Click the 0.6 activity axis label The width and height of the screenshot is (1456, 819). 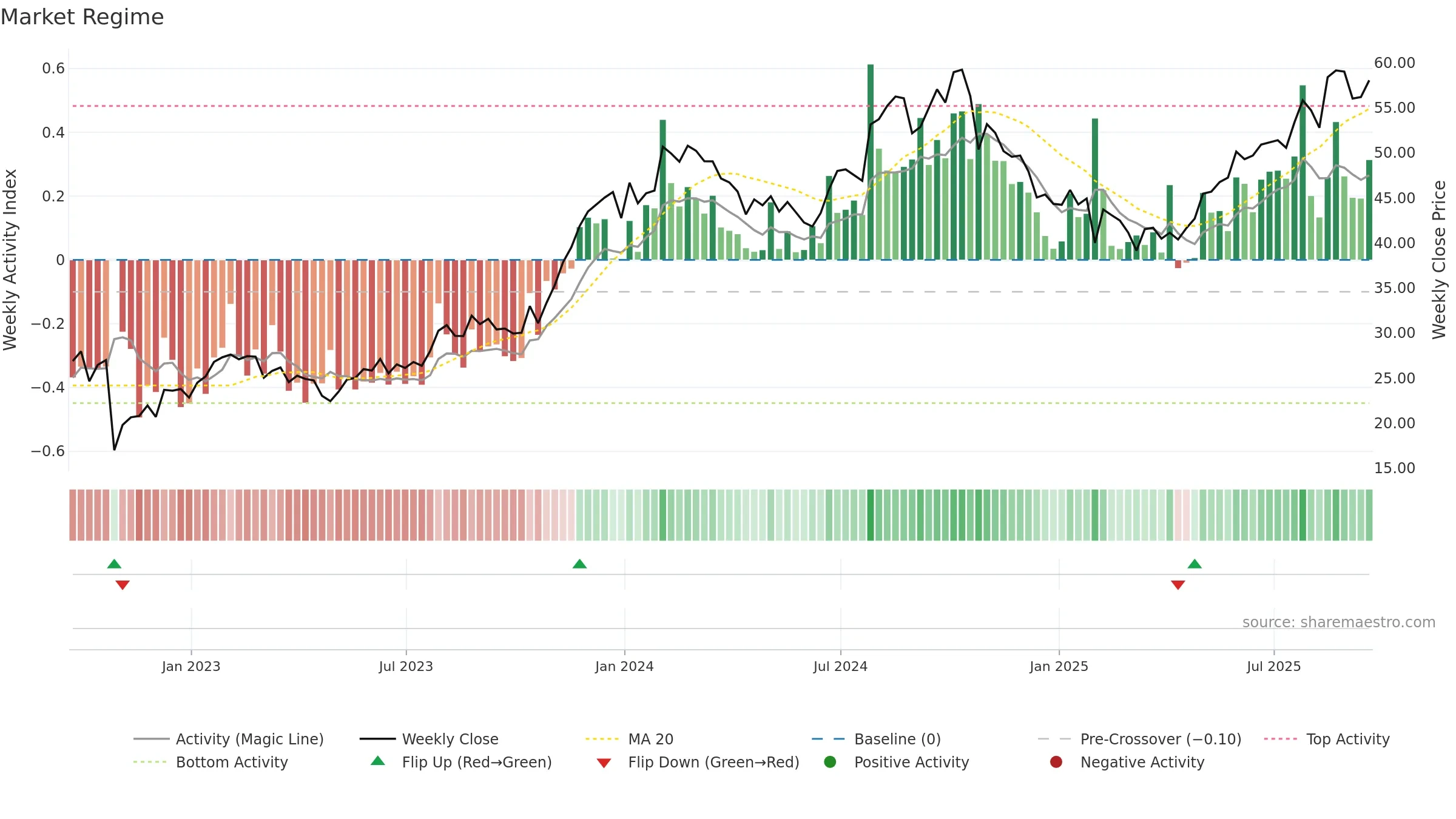coord(53,69)
